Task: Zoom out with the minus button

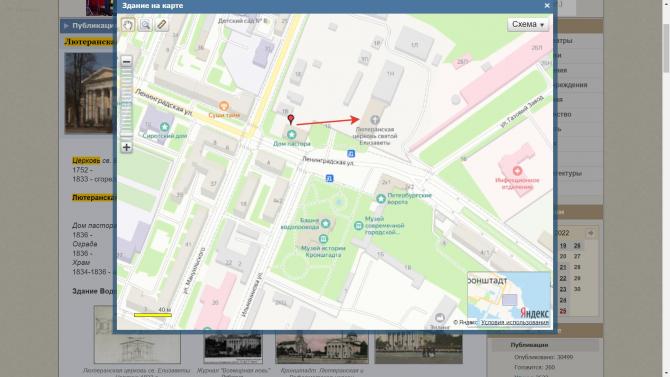Action: click(126, 61)
